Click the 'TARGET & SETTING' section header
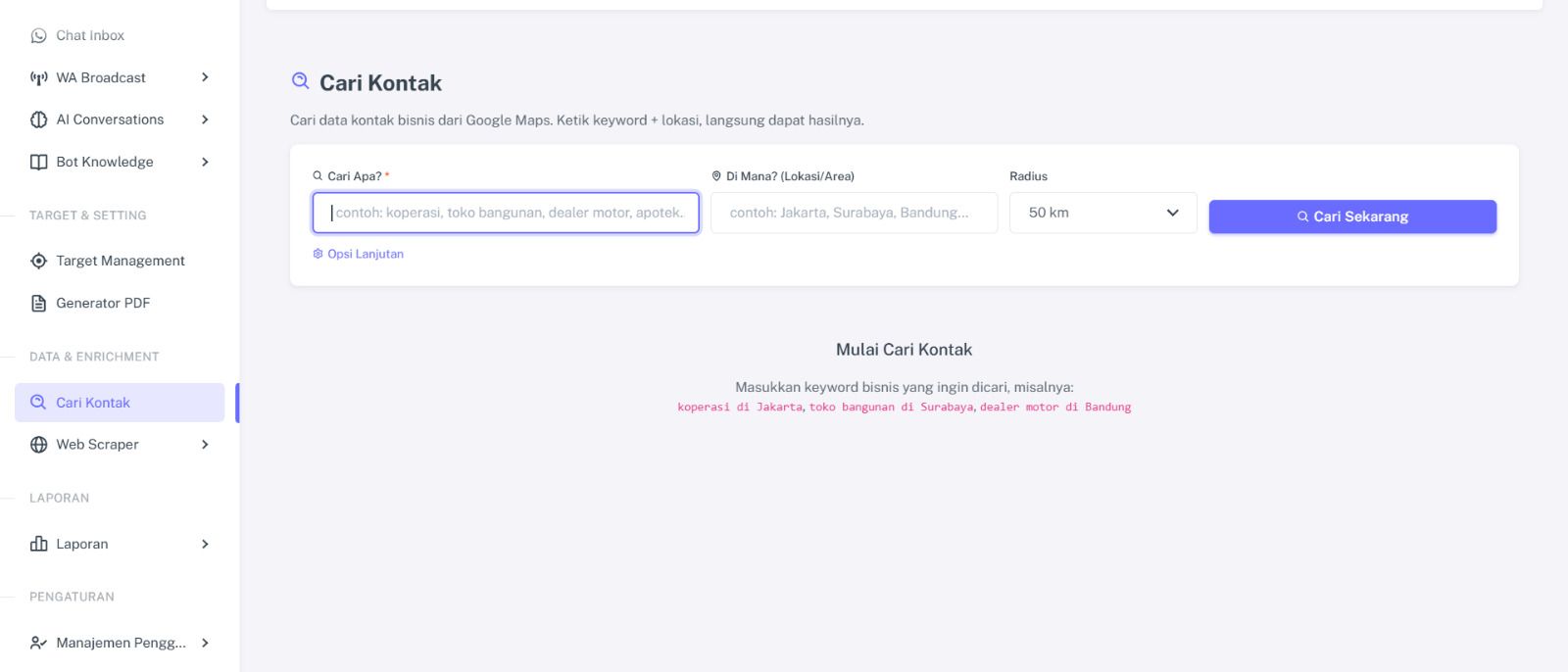Image resolution: width=1568 pixels, height=672 pixels. click(x=88, y=216)
